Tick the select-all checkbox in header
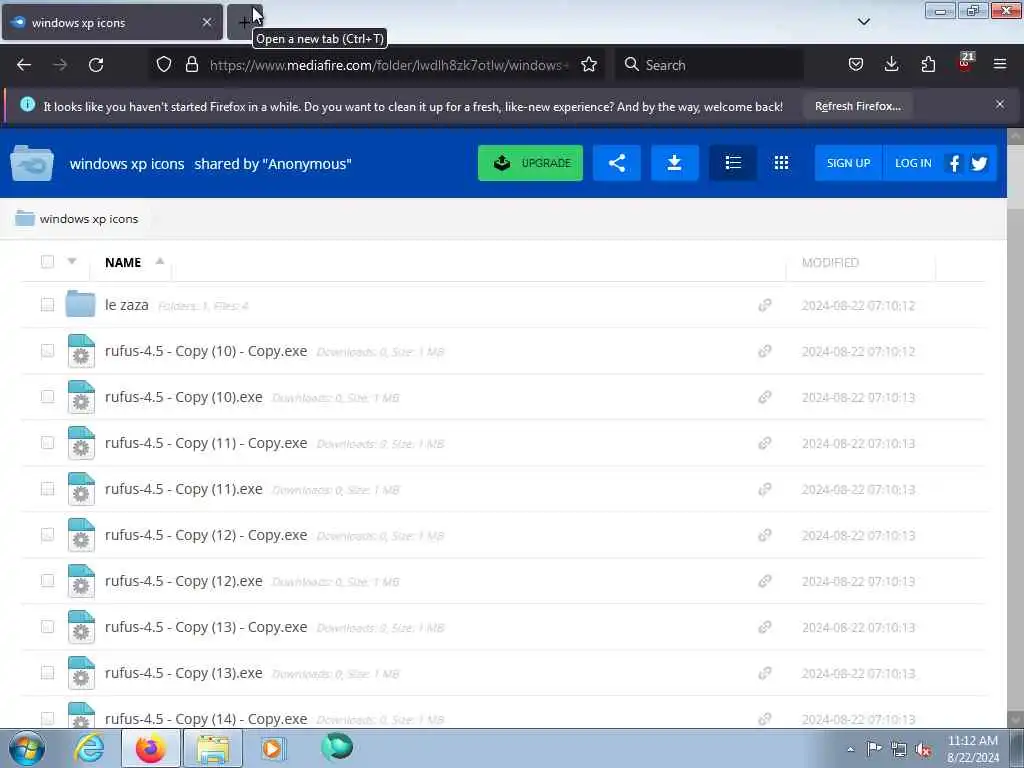This screenshot has height=768, width=1024. point(47,262)
